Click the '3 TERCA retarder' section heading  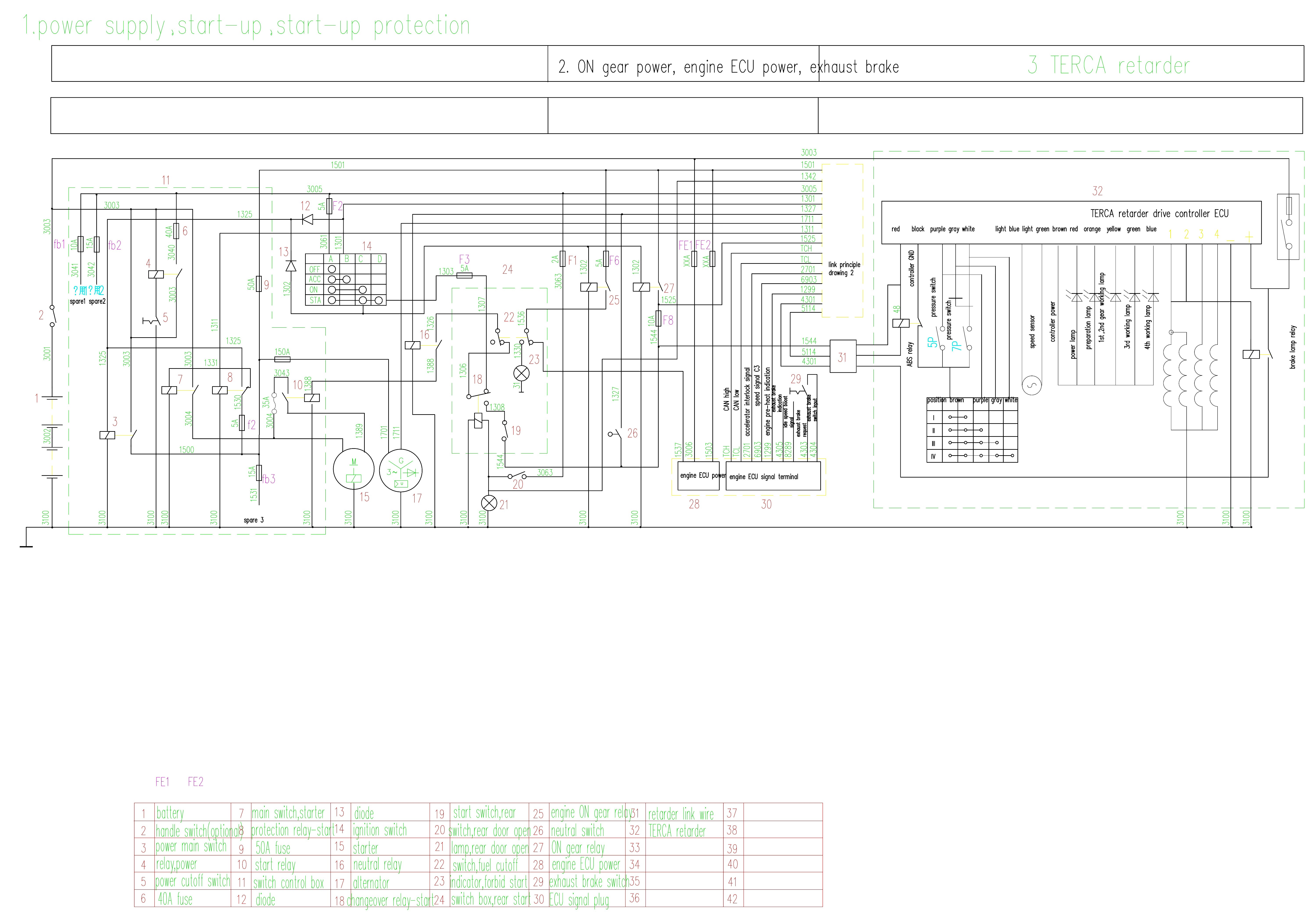(1109, 65)
